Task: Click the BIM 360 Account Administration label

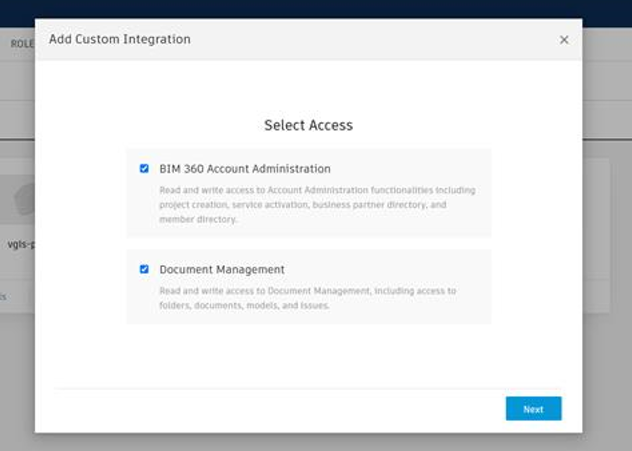Action: pos(245,168)
